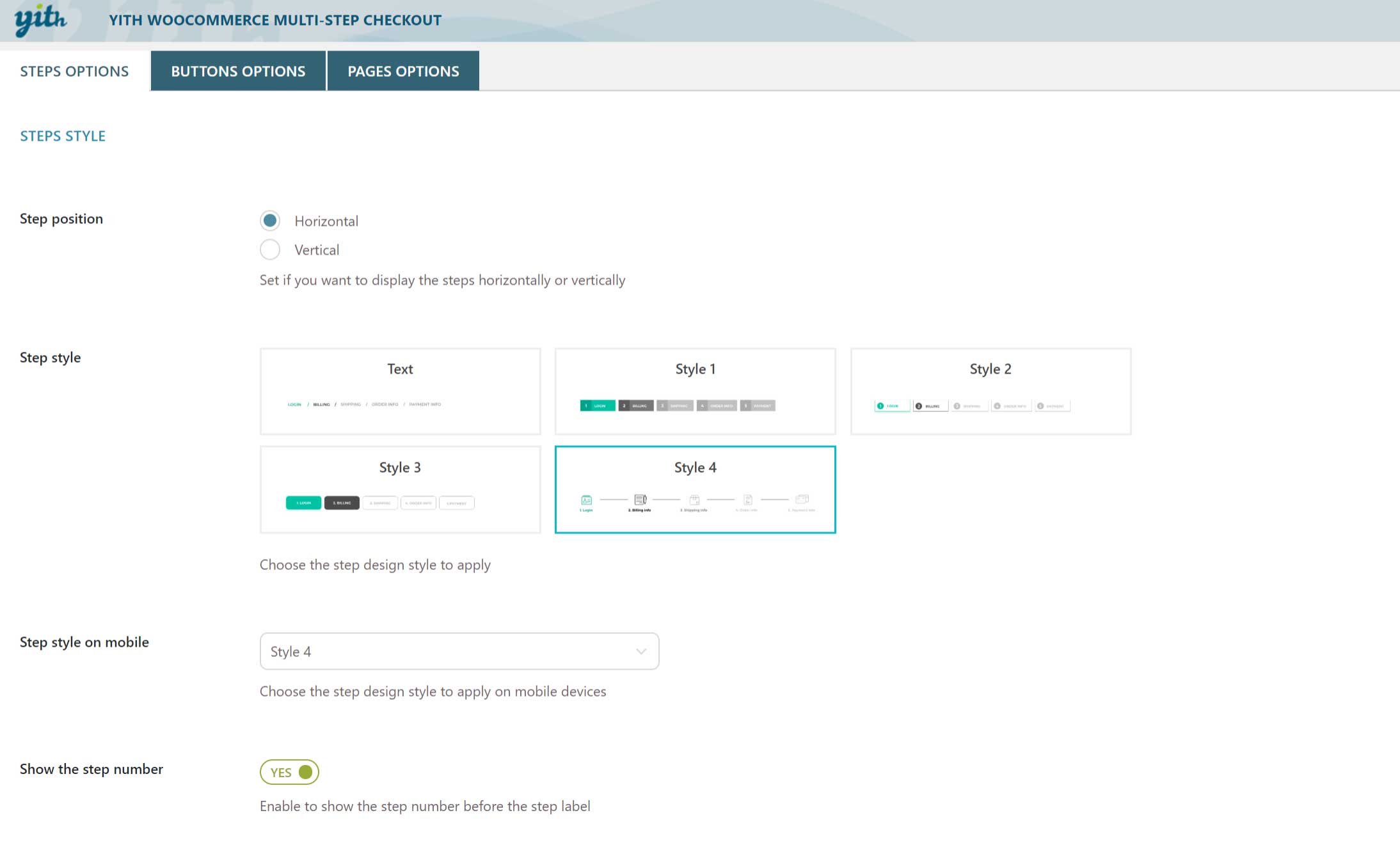Click the YITH logo
The image size is (1400, 845).
[x=40, y=20]
